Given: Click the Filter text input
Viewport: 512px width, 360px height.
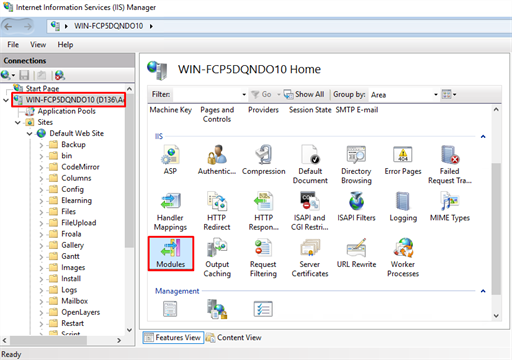Looking at the screenshot, I should pos(207,95).
